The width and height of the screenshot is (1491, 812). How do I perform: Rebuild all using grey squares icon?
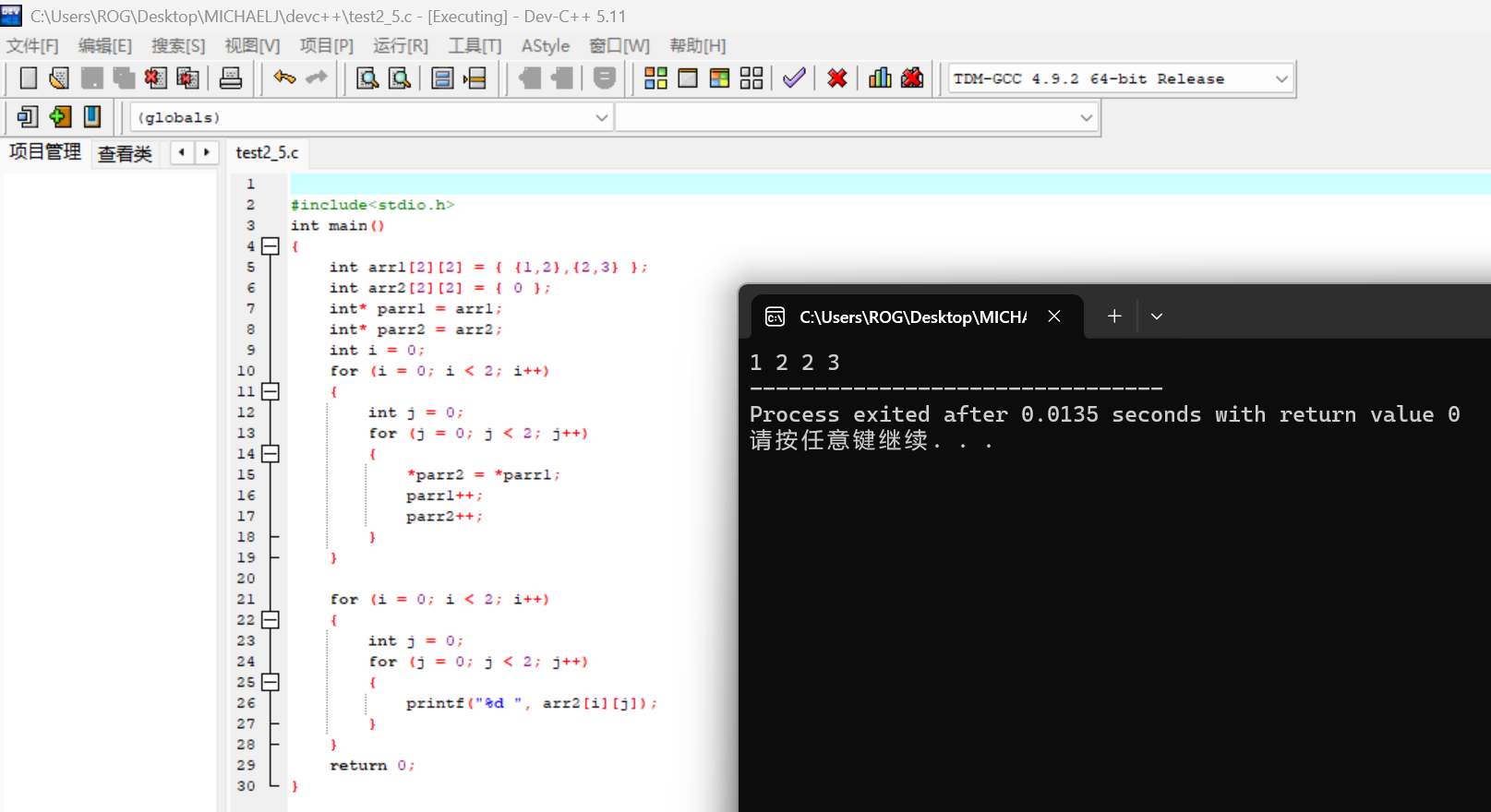pyautogui.click(x=752, y=78)
